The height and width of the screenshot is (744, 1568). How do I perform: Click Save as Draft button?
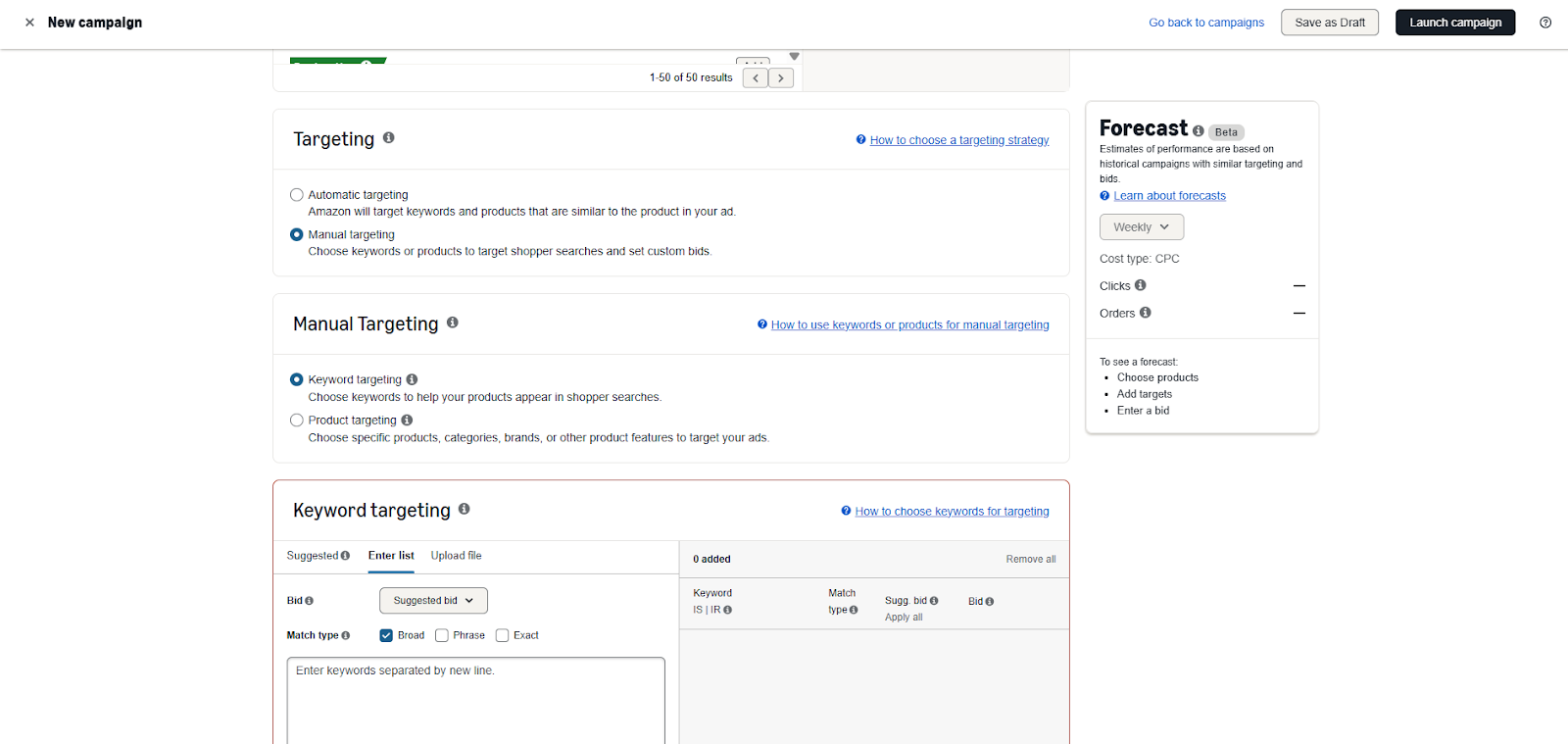coord(1330,23)
